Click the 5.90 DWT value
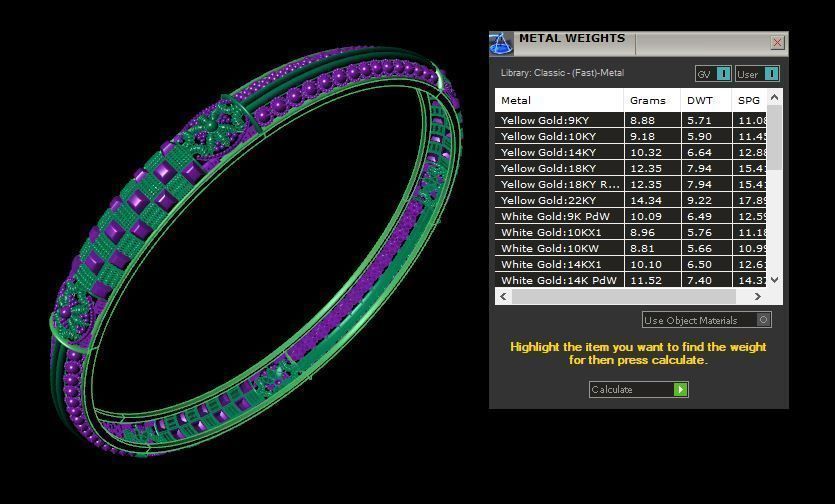 click(x=699, y=136)
